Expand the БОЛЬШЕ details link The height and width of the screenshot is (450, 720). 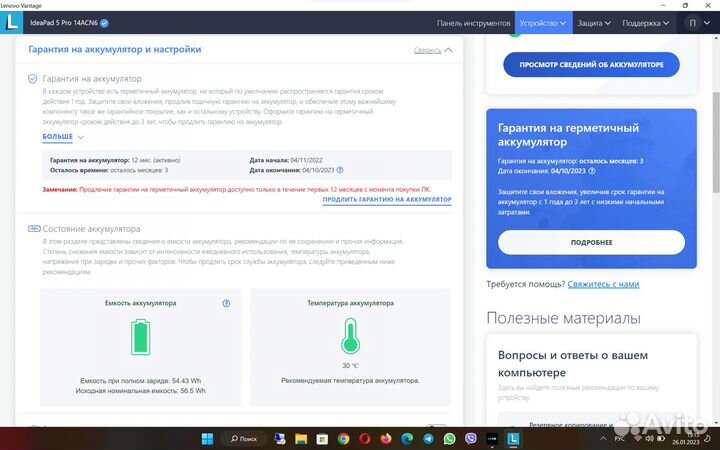click(x=63, y=137)
